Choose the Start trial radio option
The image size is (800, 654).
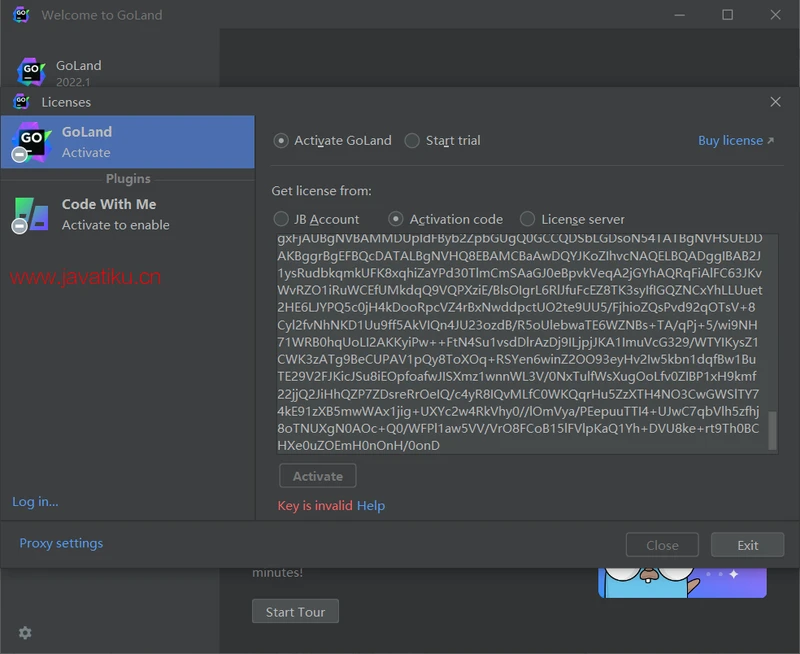(412, 141)
